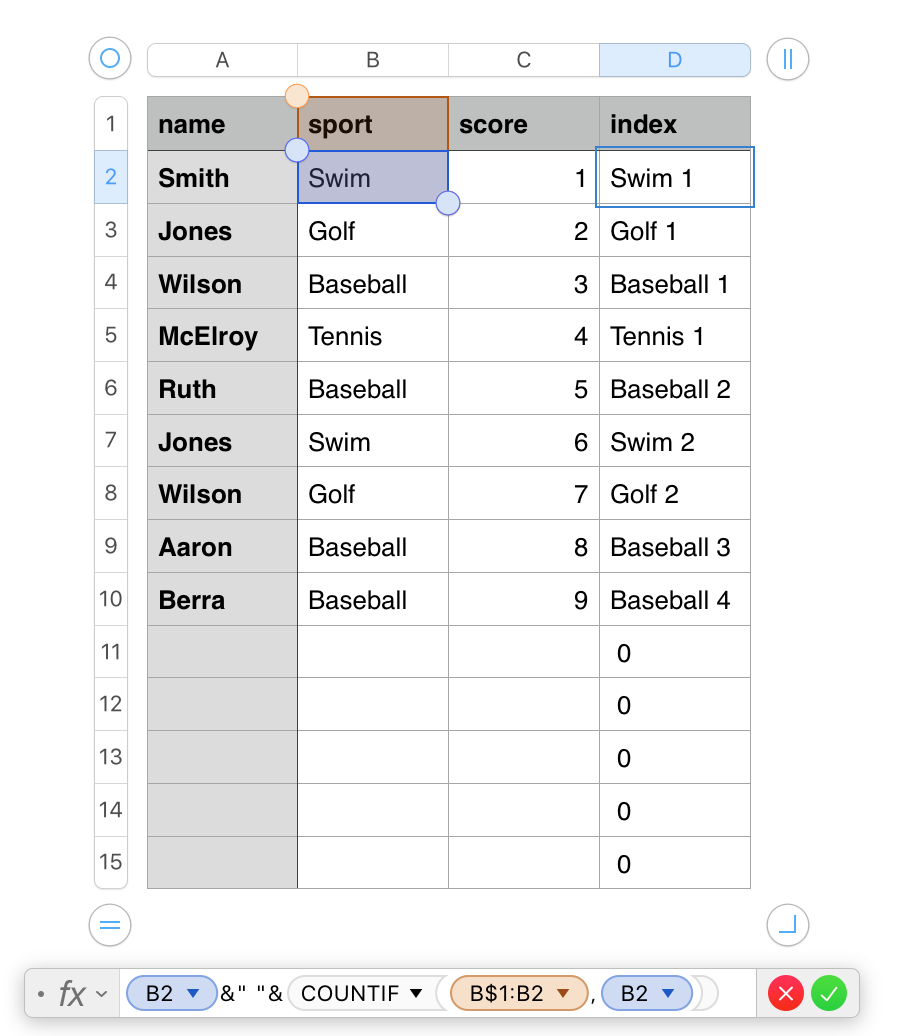Image resolution: width=916 pixels, height=1036 pixels.
Task: Expand the COUNTIF function token arrow
Action: click(413, 994)
